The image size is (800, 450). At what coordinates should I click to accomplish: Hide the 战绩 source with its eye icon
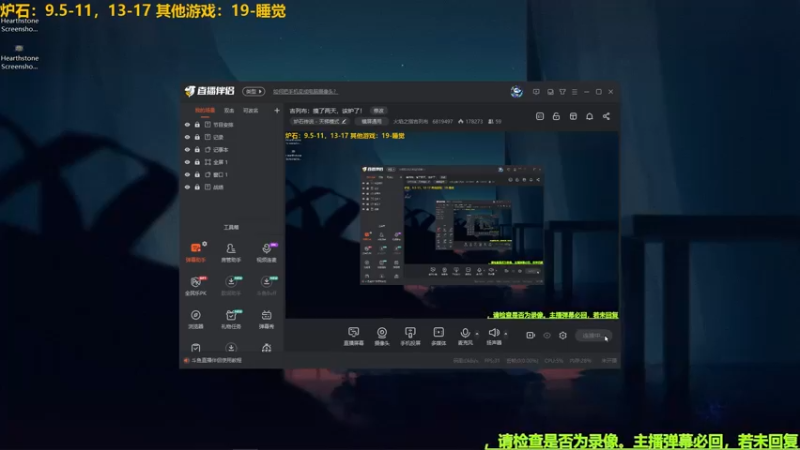click(x=187, y=187)
